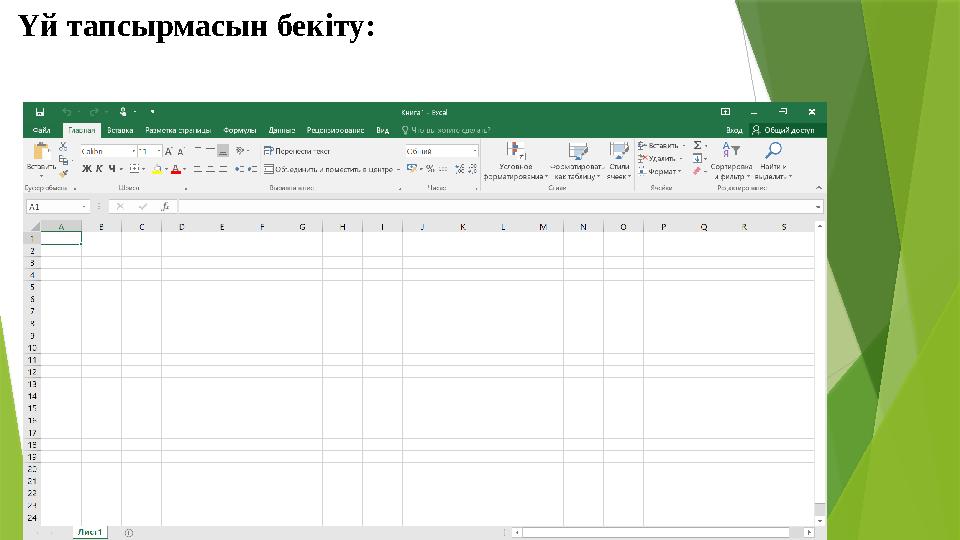Expand the formula bar
The height and width of the screenshot is (540, 960).
click(818, 207)
